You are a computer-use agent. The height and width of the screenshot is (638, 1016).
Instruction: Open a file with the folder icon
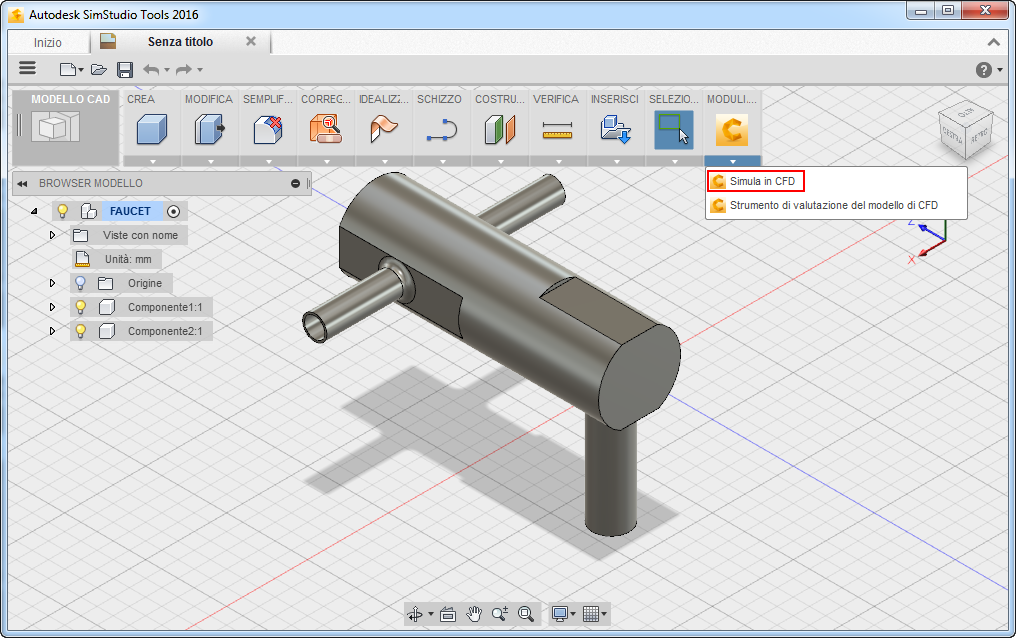click(x=98, y=69)
